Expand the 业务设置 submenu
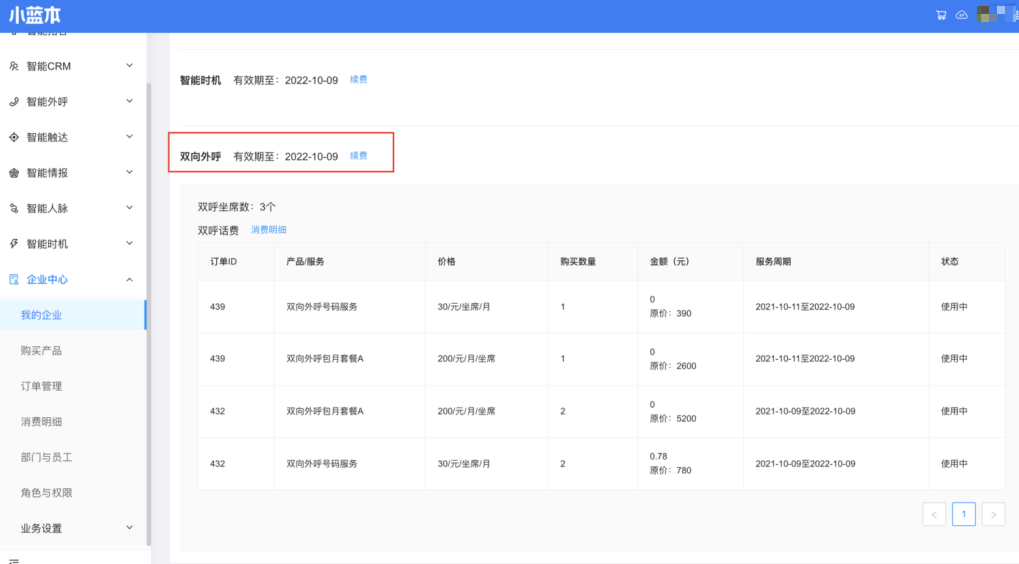1019x564 pixels. (129, 528)
